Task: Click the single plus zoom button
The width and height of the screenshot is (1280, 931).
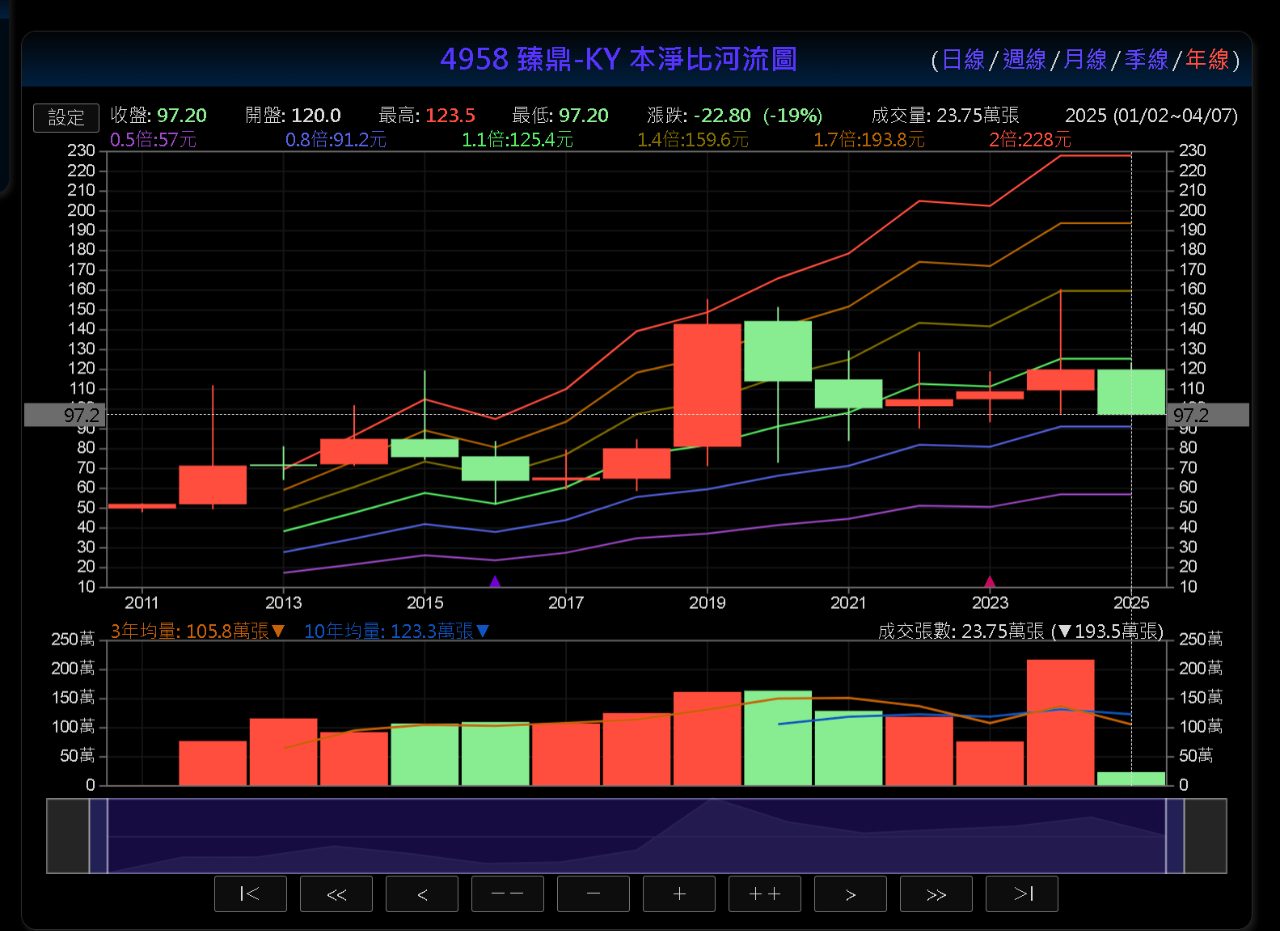Action: coord(679,894)
